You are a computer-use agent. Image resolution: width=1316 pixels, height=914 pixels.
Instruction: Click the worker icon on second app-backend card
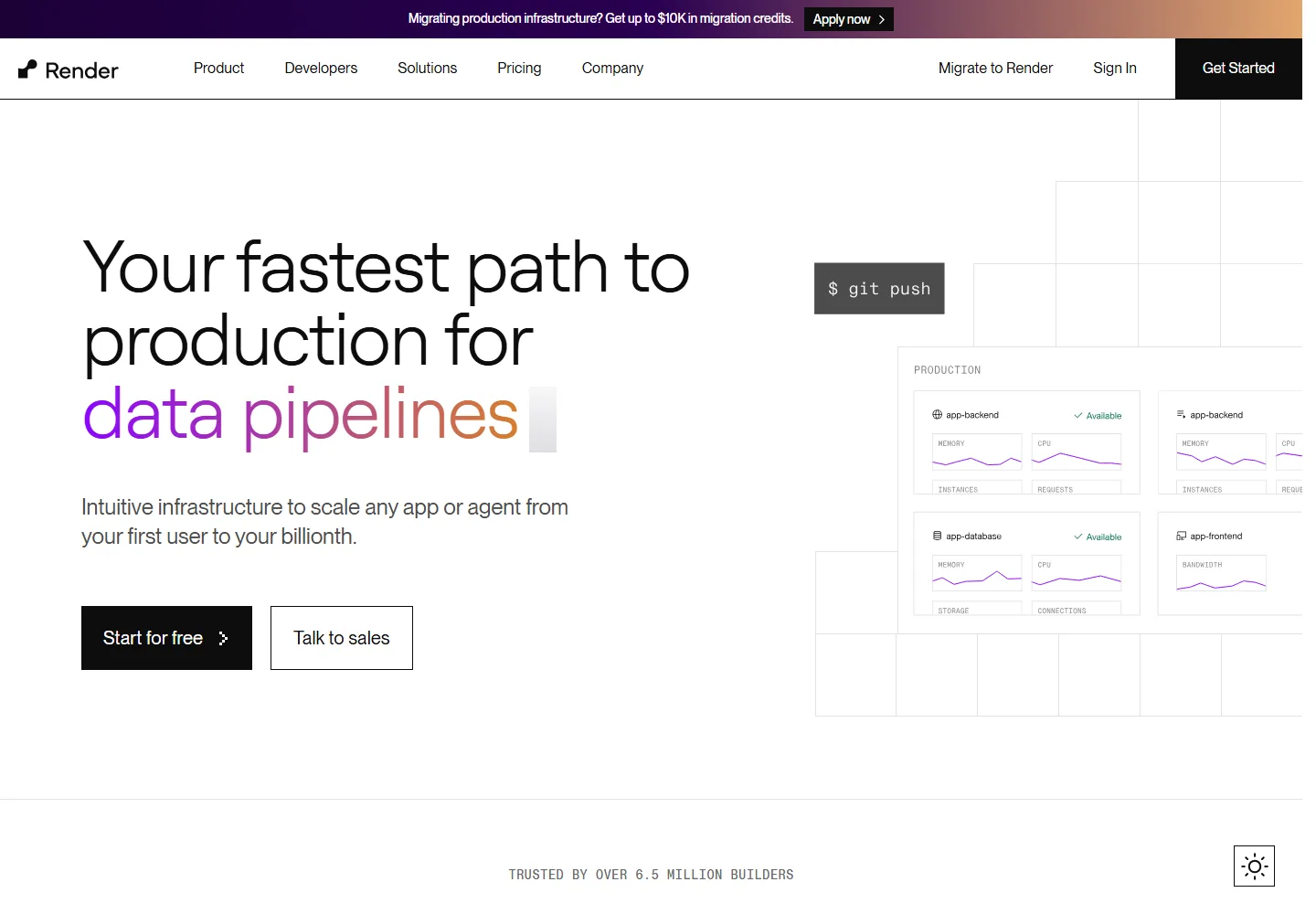(1181, 415)
